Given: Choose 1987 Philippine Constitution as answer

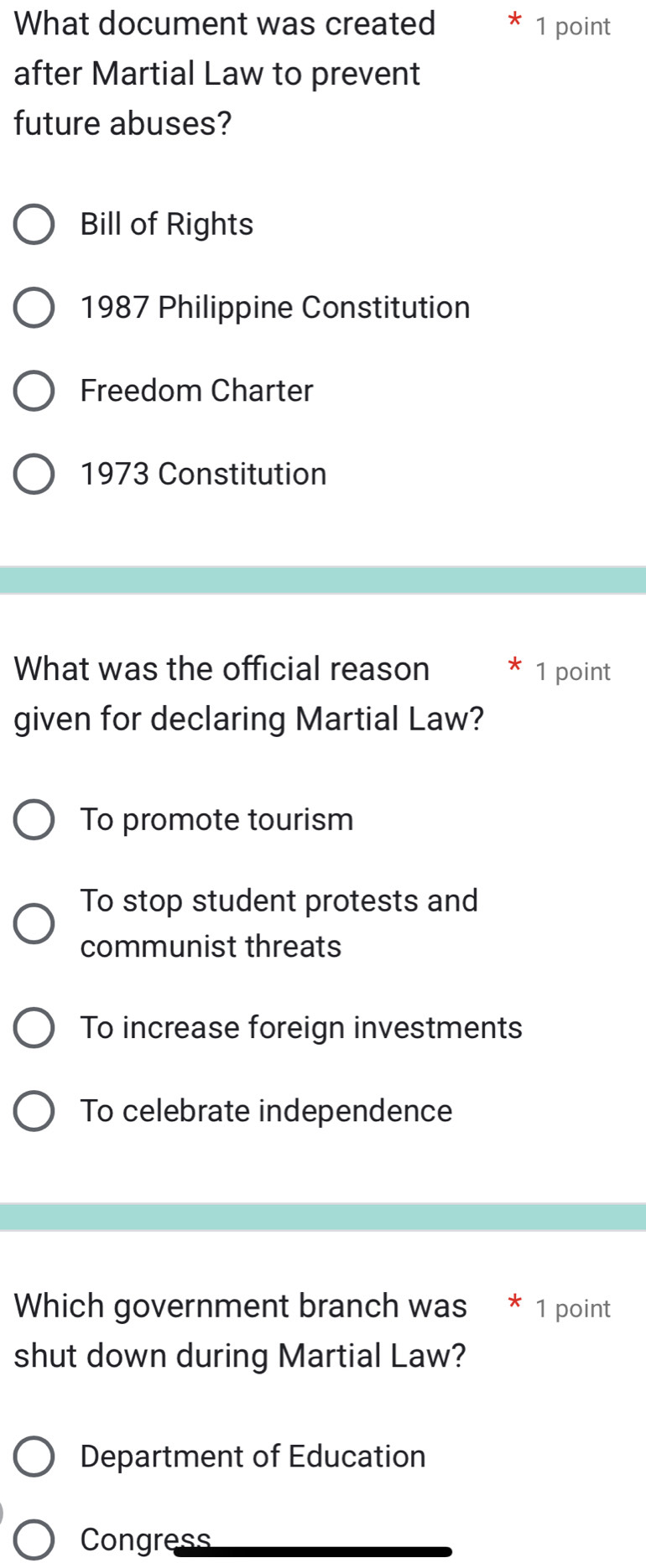Looking at the screenshot, I should [34, 308].
